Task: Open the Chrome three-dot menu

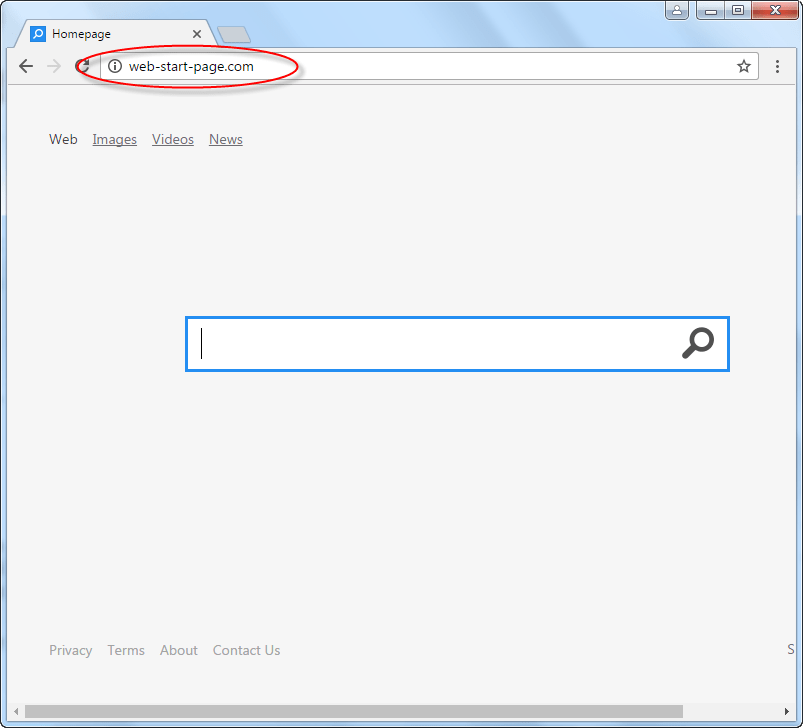Action: coord(777,67)
